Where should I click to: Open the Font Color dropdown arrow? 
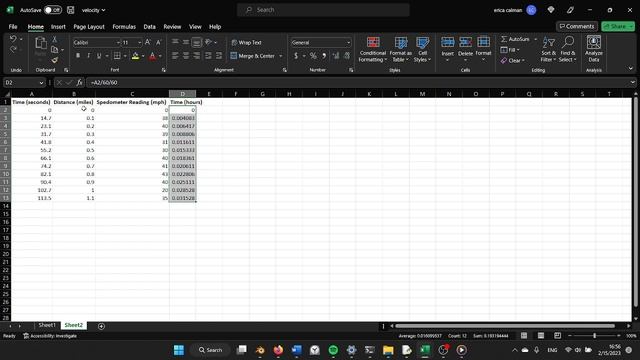(x=160, y=56)
